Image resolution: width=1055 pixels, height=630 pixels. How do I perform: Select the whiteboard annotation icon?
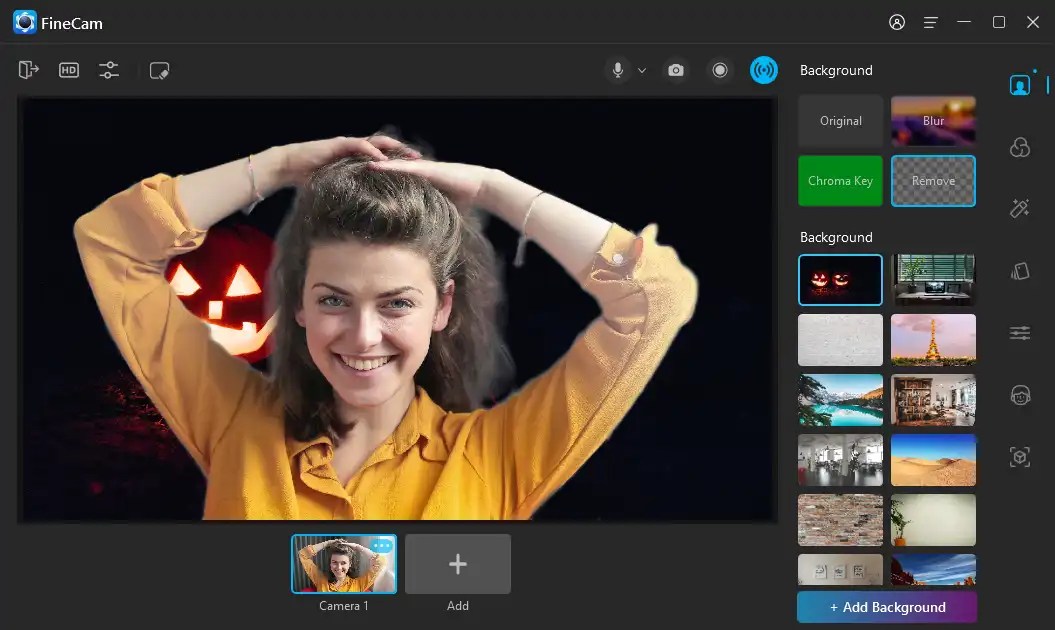(158, 70)
